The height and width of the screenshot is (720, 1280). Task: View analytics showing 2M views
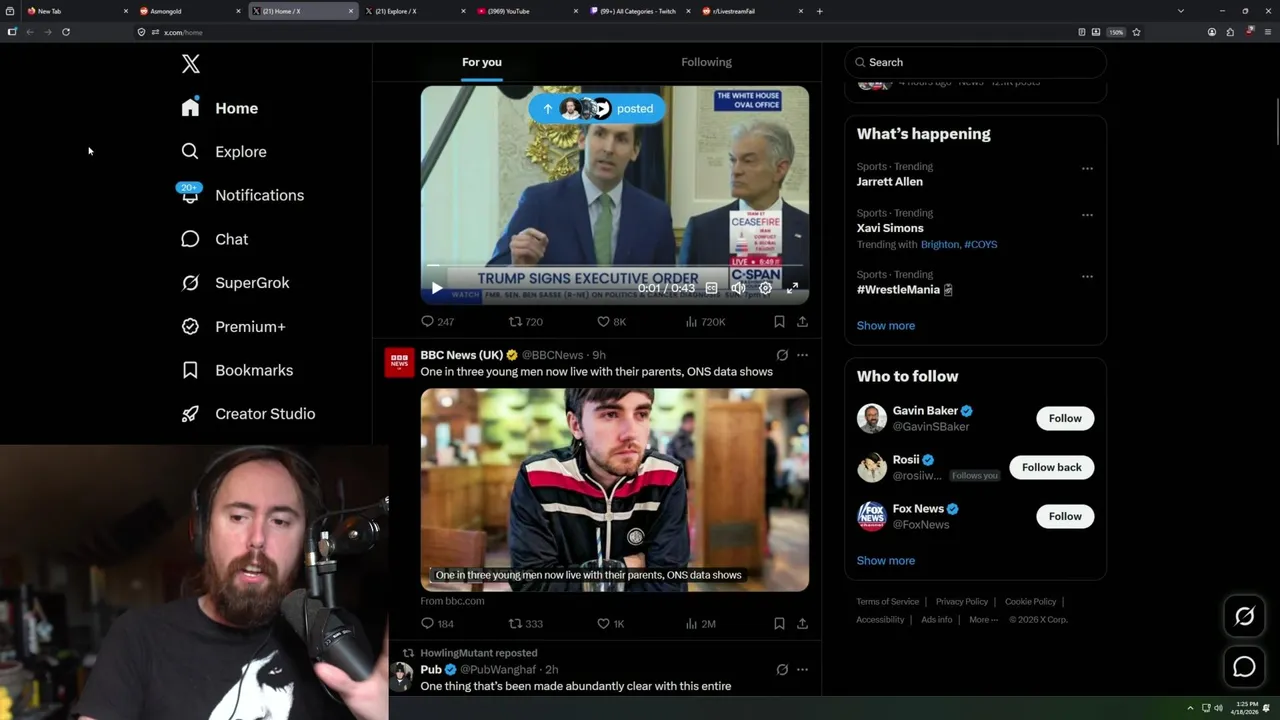[700, 624]
